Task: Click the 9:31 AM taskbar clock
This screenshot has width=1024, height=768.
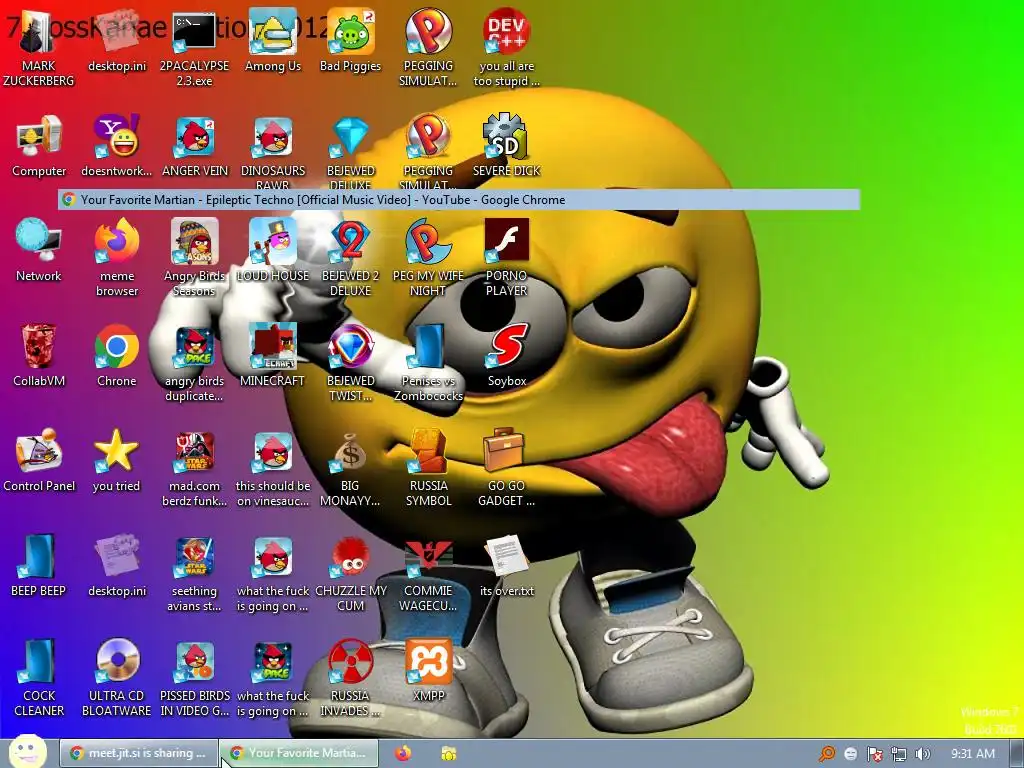Action: (x=973, y=754)
